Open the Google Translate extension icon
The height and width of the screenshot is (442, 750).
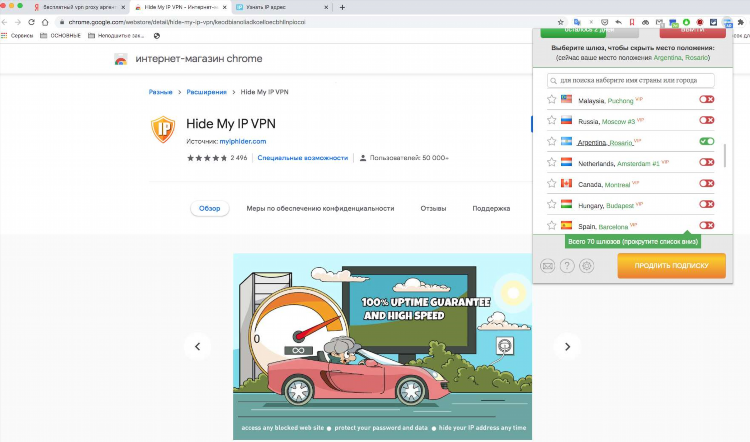point(577,22)
